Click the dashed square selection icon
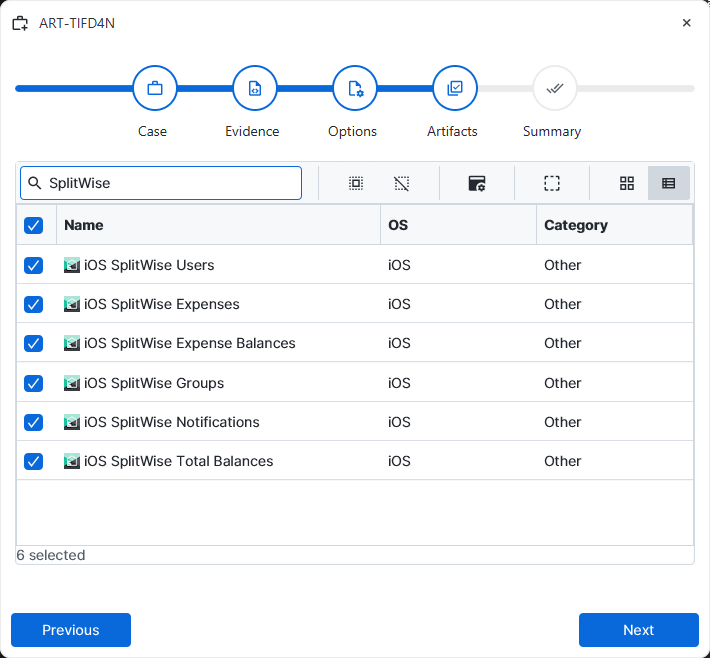 (x=552, y=183)
